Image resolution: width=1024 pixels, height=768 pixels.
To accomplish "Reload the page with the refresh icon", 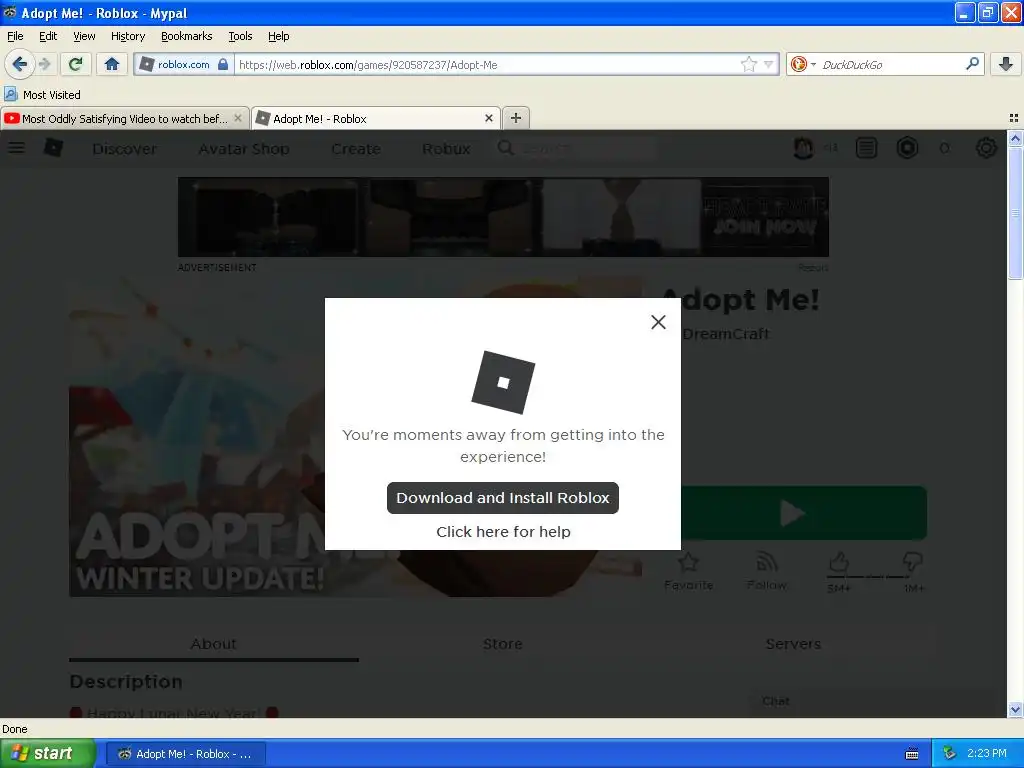I will (76, 64).
